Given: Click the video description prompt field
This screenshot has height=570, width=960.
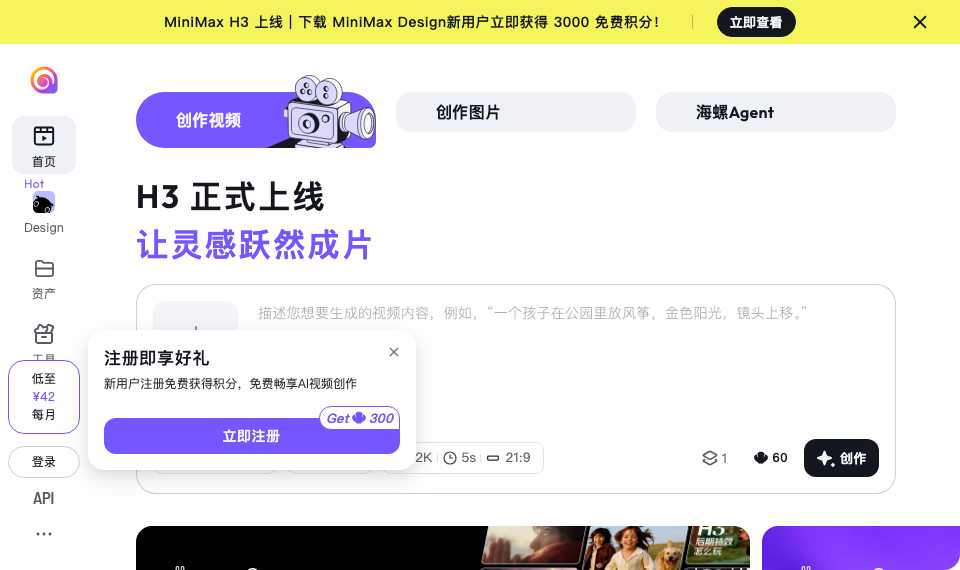Looking at the screenshot, I should (532, 313).
